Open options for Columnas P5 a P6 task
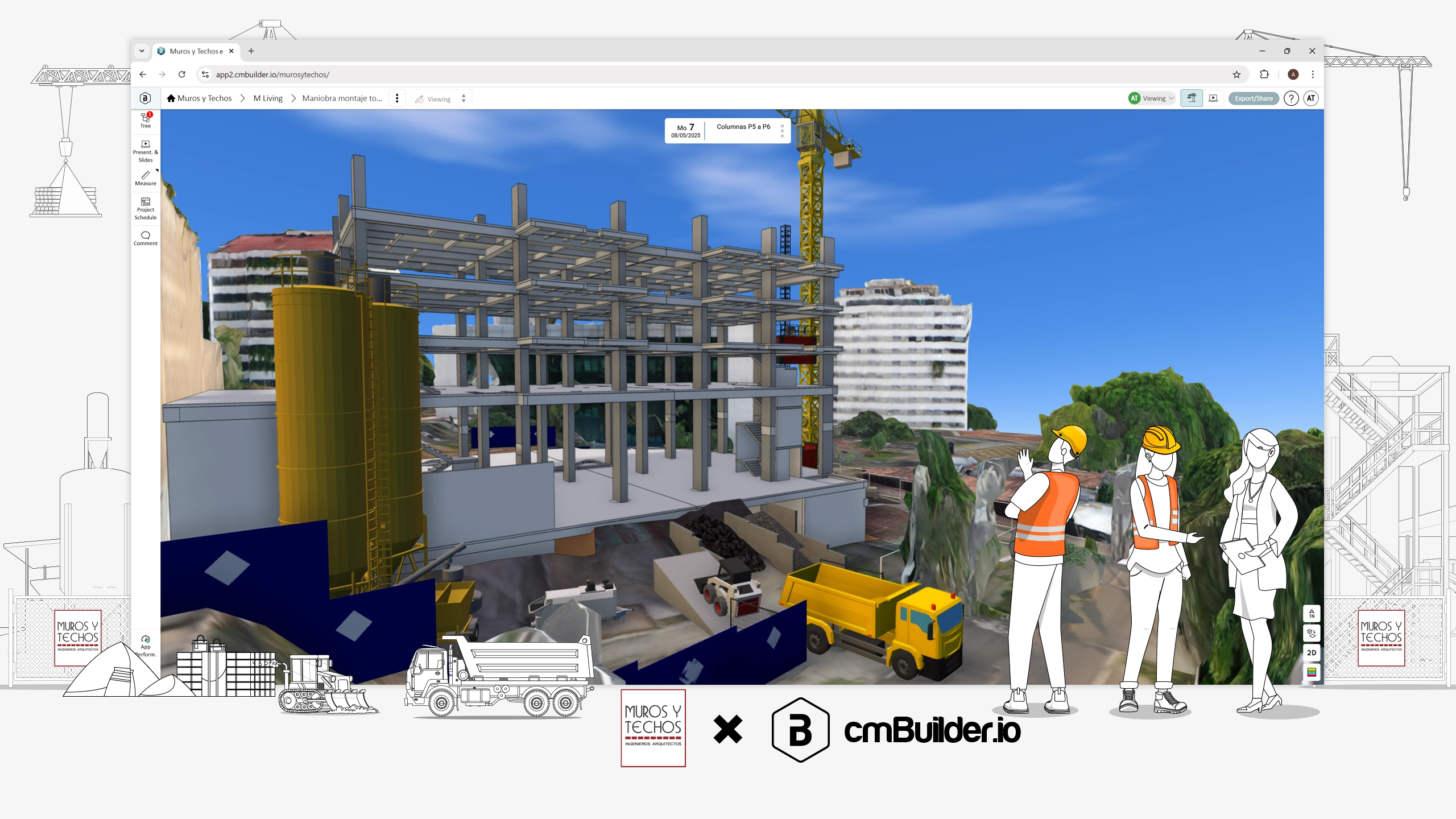Viewport: 1456px width, 819px height. click(782, 131)
